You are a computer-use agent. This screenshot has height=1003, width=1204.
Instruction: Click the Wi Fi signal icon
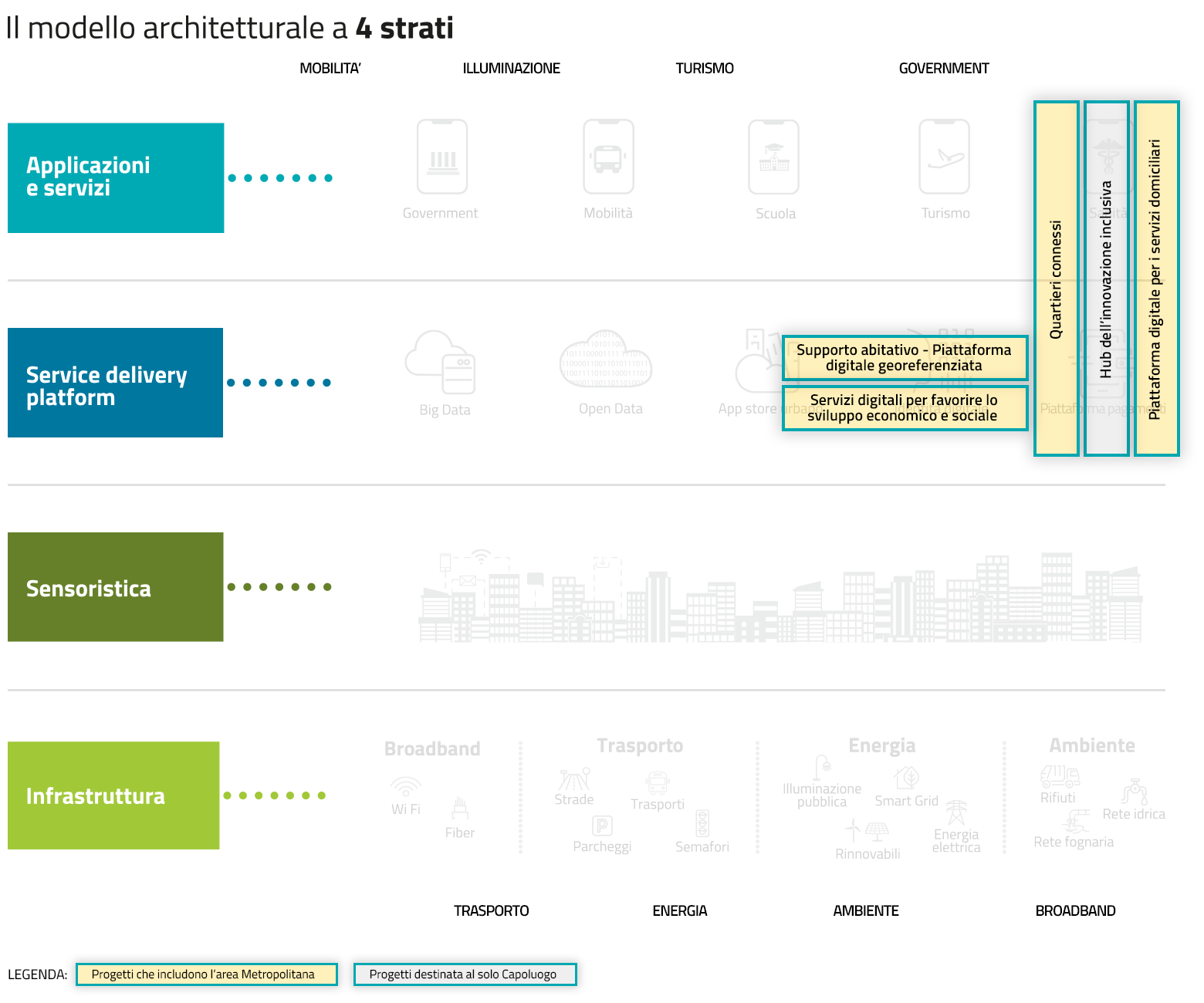405,786
